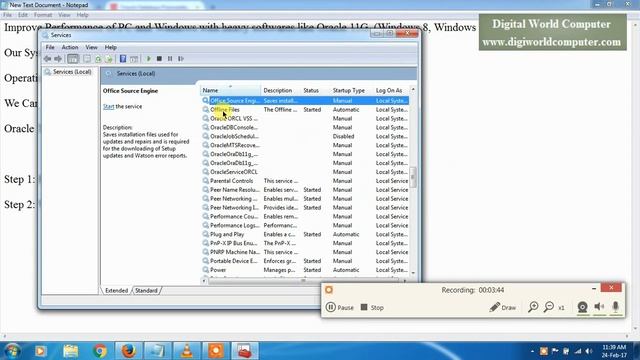Viewport: 640px width, 360px height.
Task: Activate the Draw tool in recorder
Action: (x=502, y=307)
